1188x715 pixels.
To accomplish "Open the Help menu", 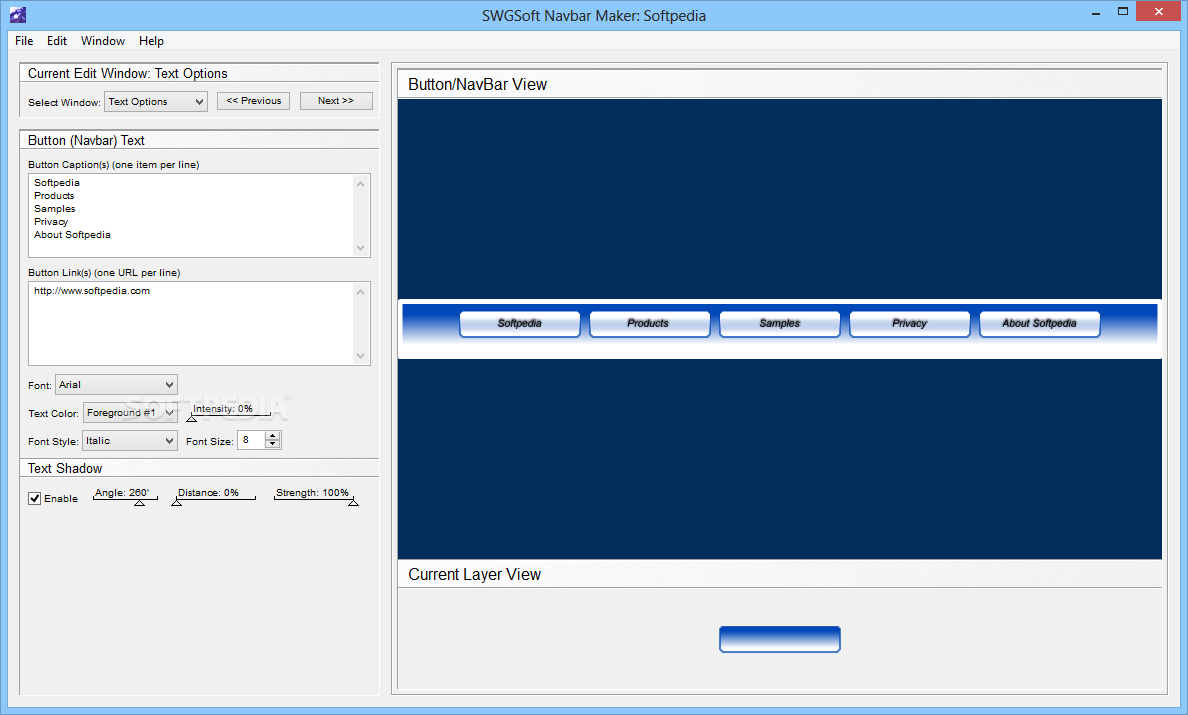I will tap(151, 41).
